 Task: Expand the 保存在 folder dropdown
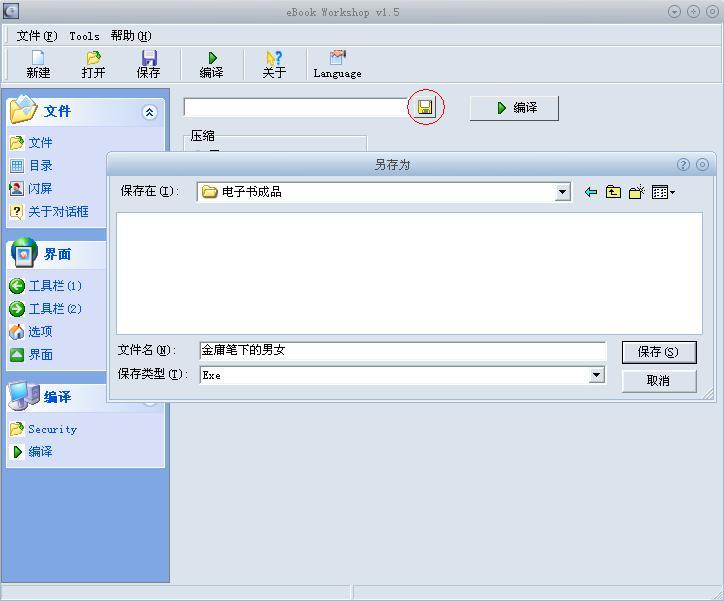point(562,192)
